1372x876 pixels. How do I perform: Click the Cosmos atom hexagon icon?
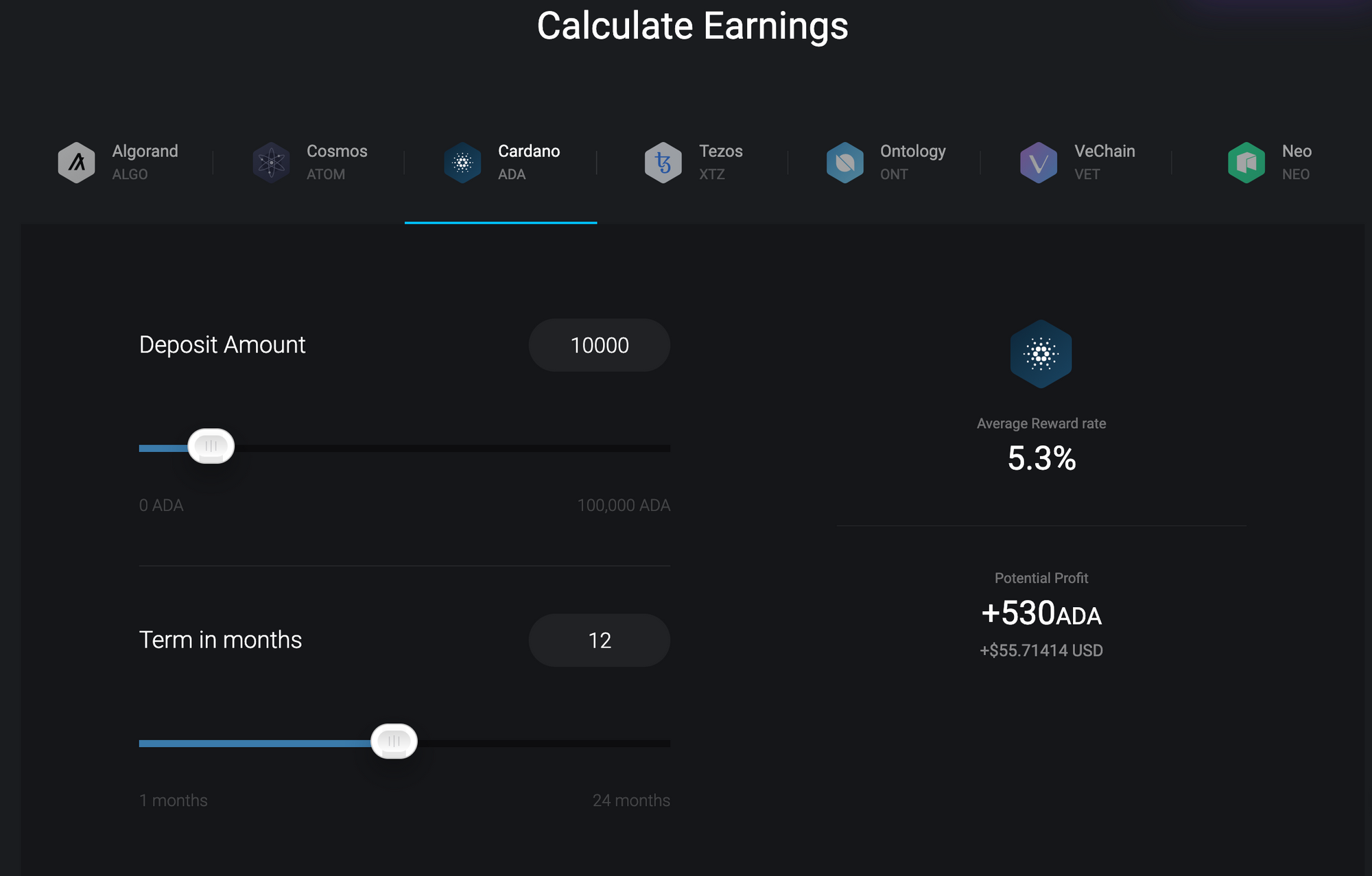[x=271, y=163]
